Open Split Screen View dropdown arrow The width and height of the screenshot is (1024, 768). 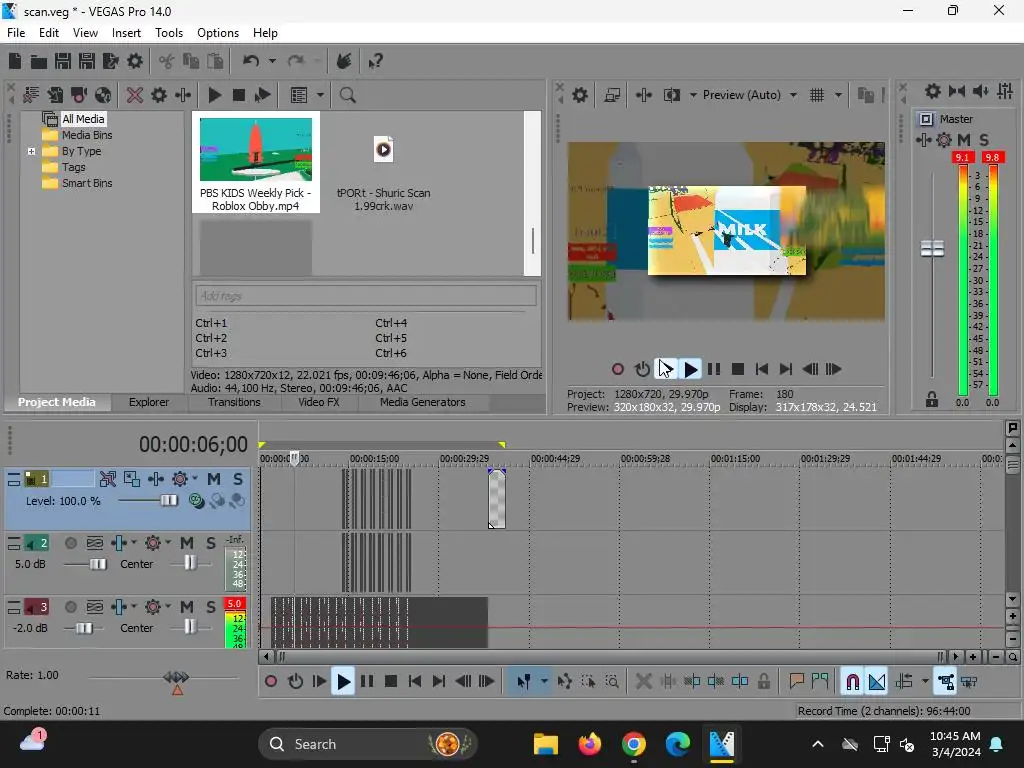pos(693,95)
